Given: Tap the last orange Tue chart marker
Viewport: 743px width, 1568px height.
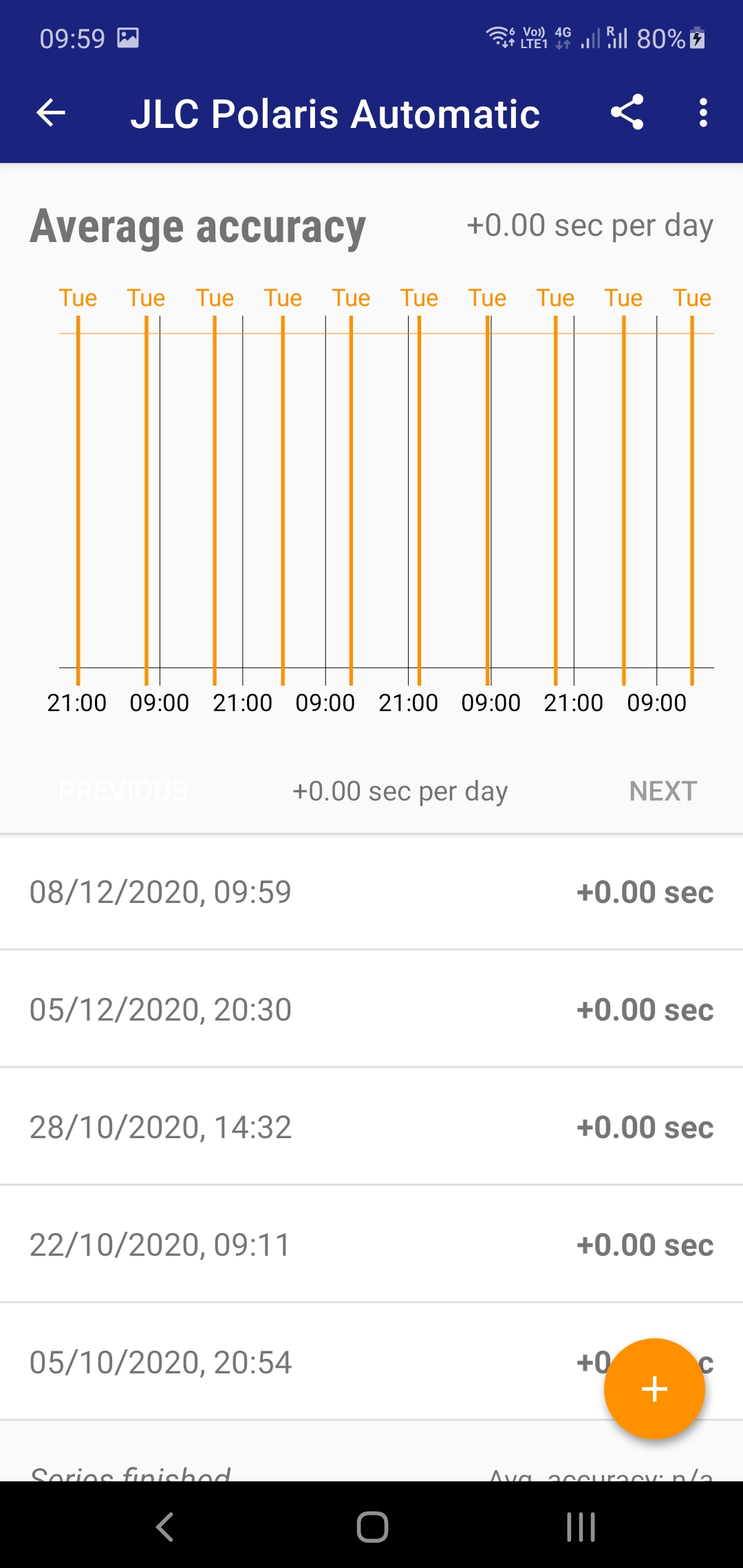Looking at the screenshot, I should tap(692, 298).
